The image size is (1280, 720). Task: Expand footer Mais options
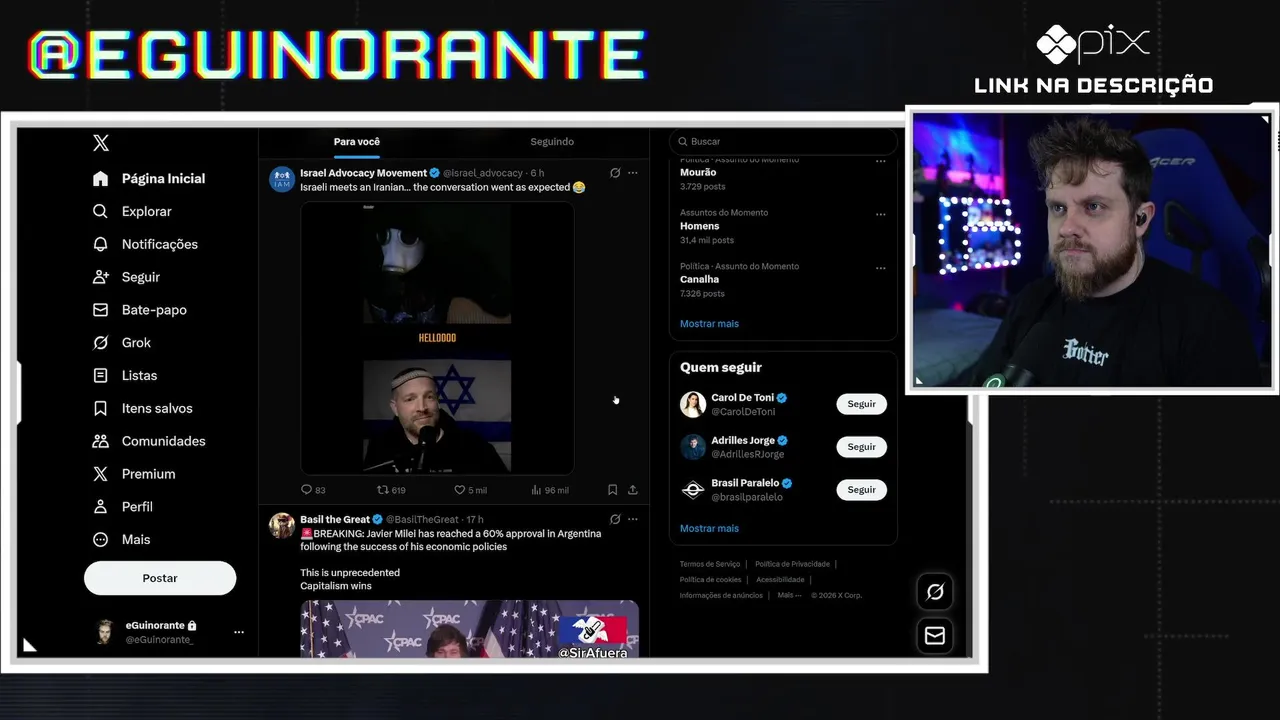789,595
